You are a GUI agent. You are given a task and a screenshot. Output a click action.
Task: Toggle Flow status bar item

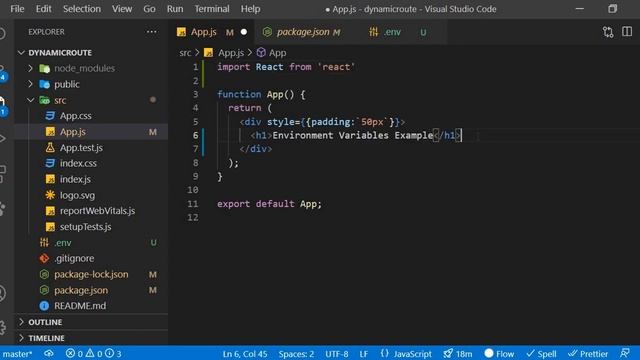[499, 353]
